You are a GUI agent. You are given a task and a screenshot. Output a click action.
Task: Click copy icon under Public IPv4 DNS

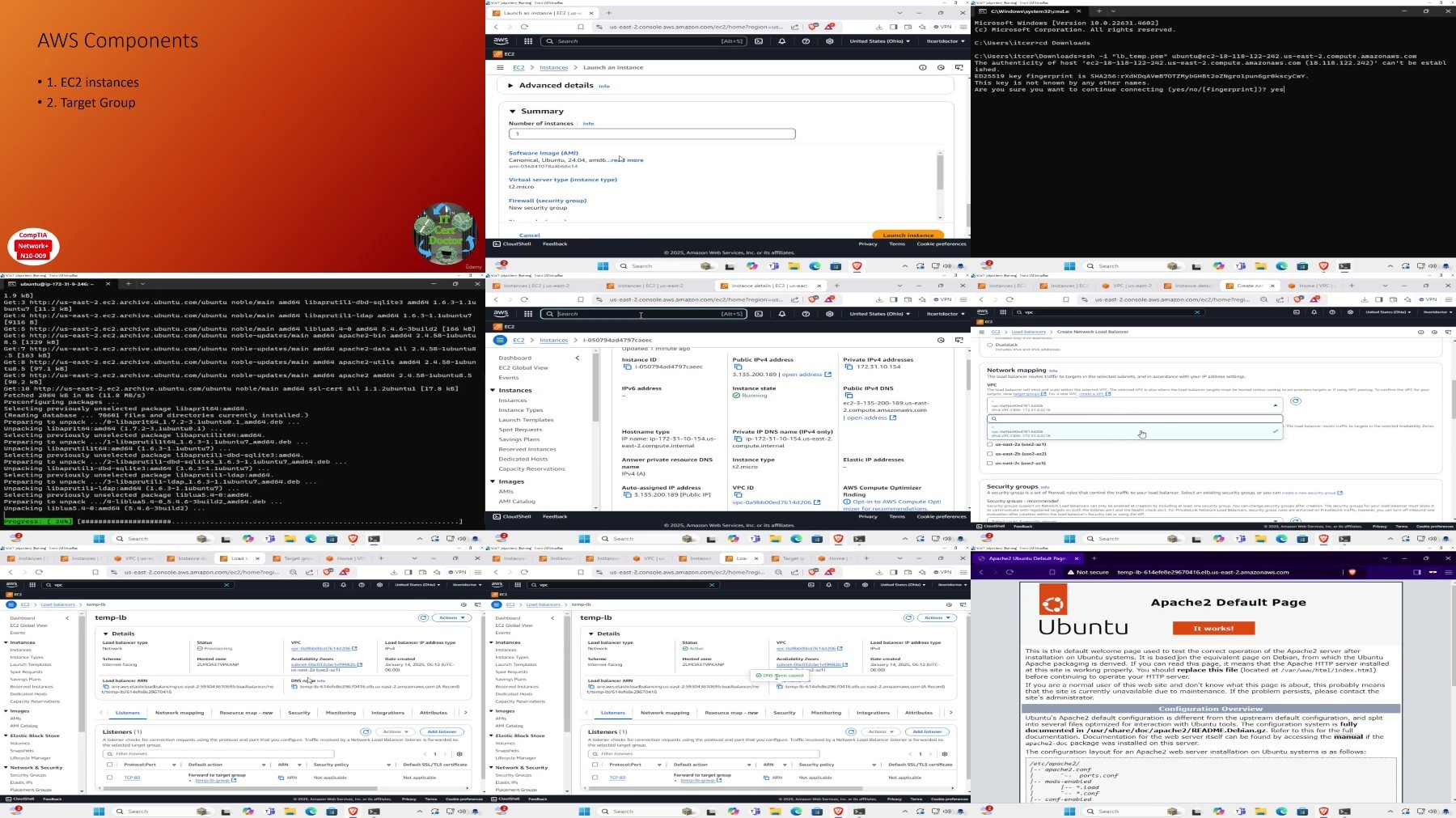click(849, 396)
